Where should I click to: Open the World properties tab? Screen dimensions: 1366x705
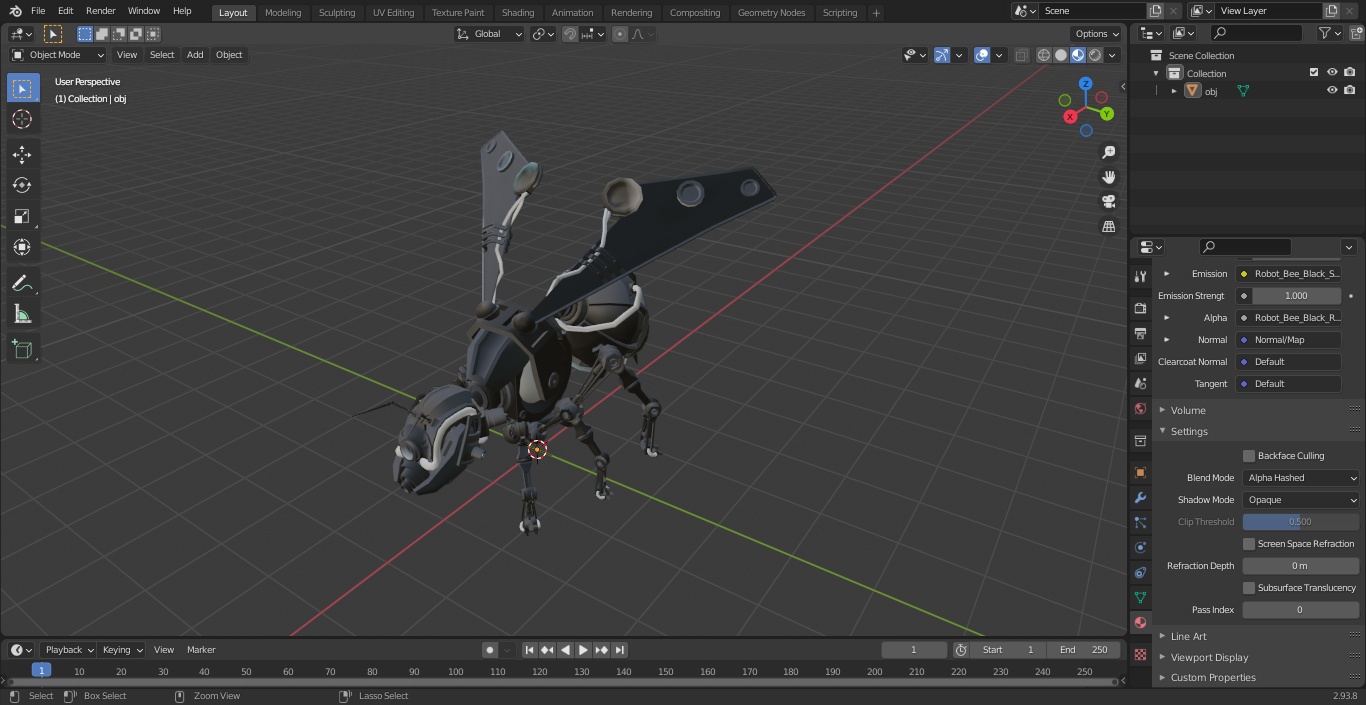tap(1140, 408)
